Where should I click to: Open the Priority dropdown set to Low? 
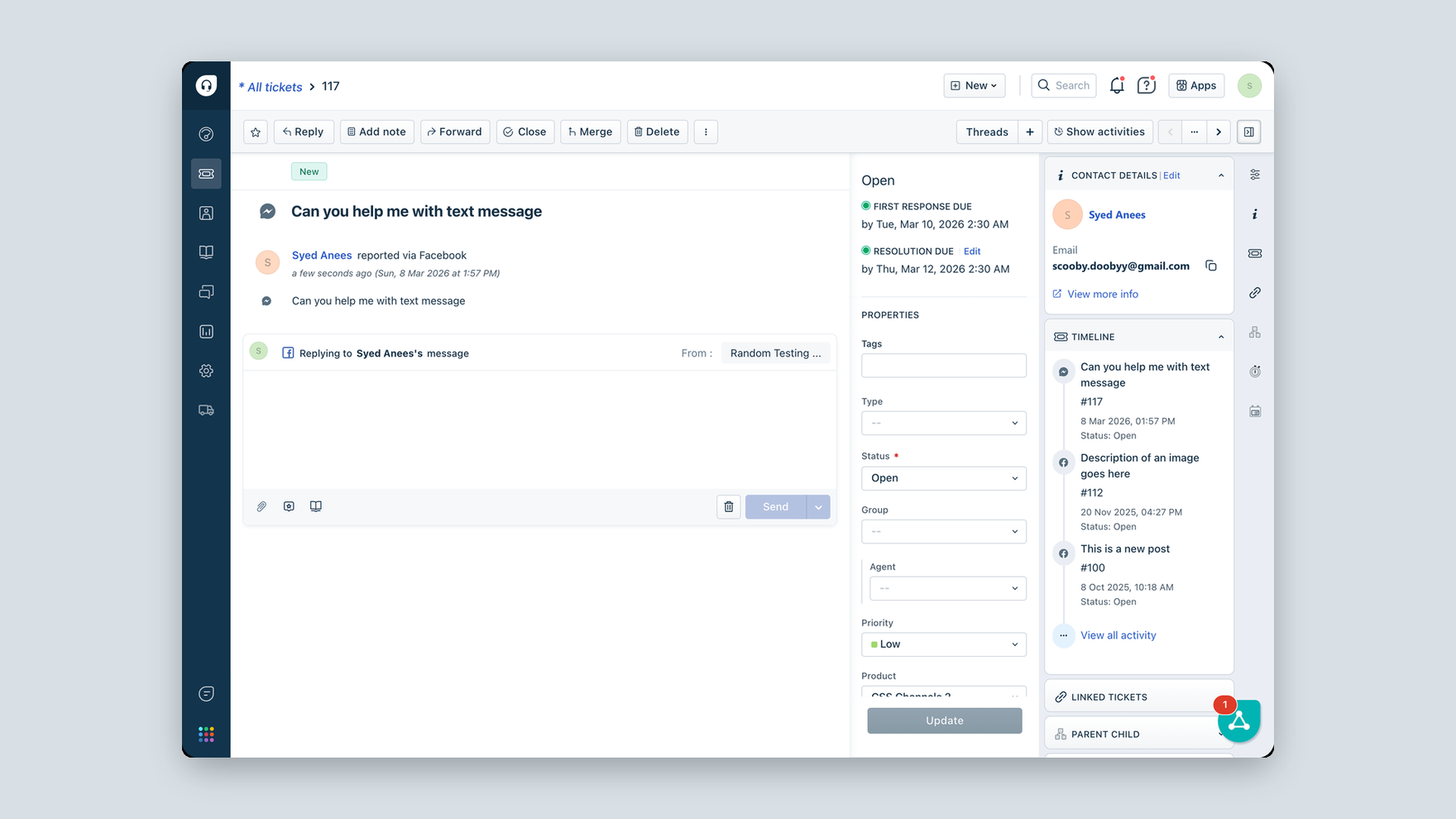click(944, 644)
